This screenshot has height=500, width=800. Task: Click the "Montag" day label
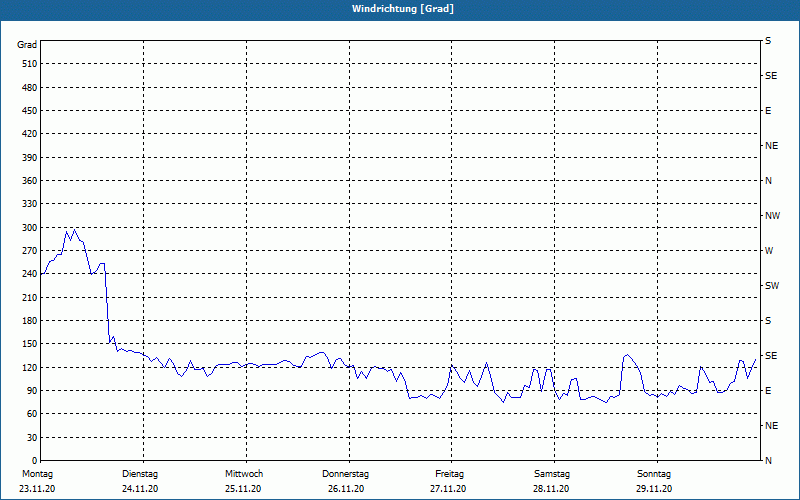point(37,474)
